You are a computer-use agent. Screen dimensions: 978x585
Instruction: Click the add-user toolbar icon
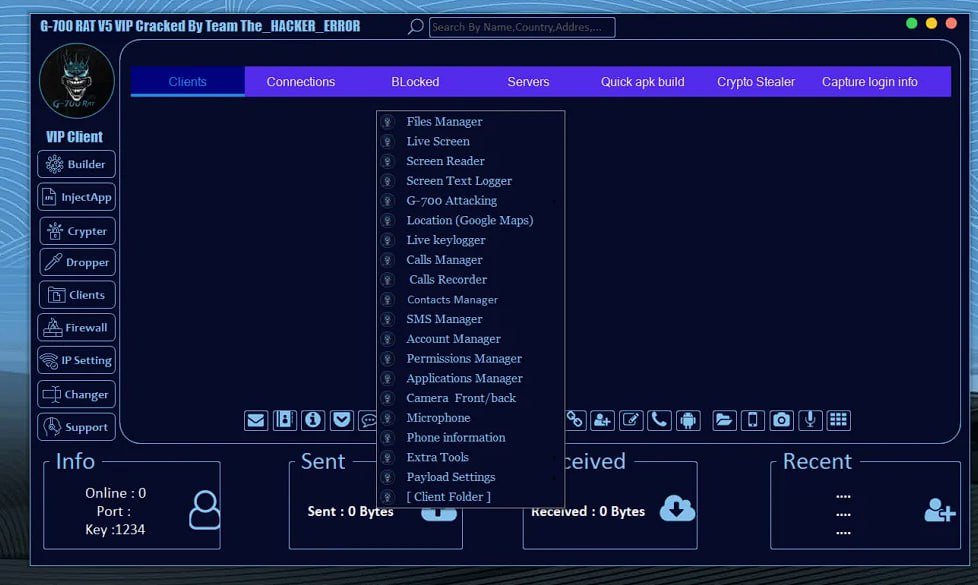[602, 420]
